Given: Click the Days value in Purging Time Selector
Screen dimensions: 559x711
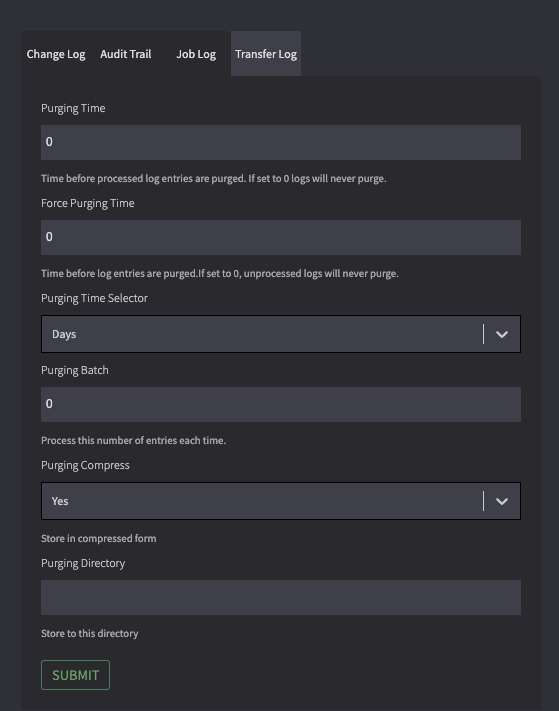Looking at the screenshot, I should [64, 334].
